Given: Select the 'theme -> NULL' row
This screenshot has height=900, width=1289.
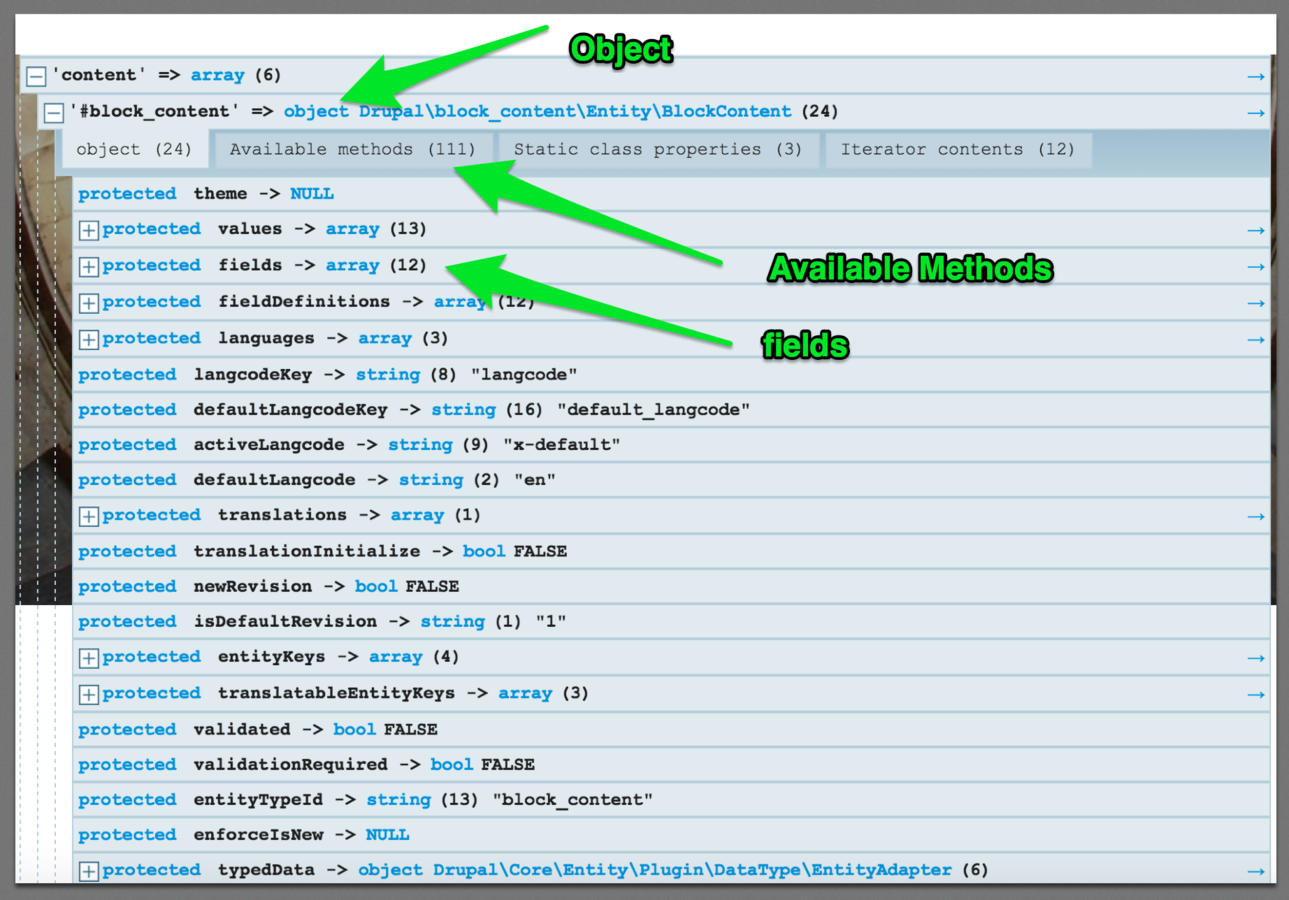Looking at the screenshot, I should coord(671,194).
